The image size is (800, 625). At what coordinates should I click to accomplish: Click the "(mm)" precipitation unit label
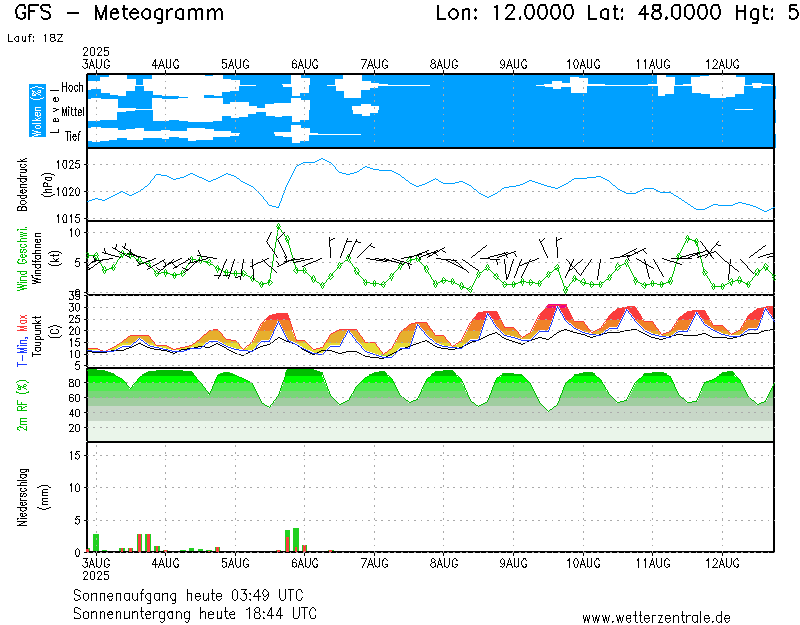coord(45,497)
